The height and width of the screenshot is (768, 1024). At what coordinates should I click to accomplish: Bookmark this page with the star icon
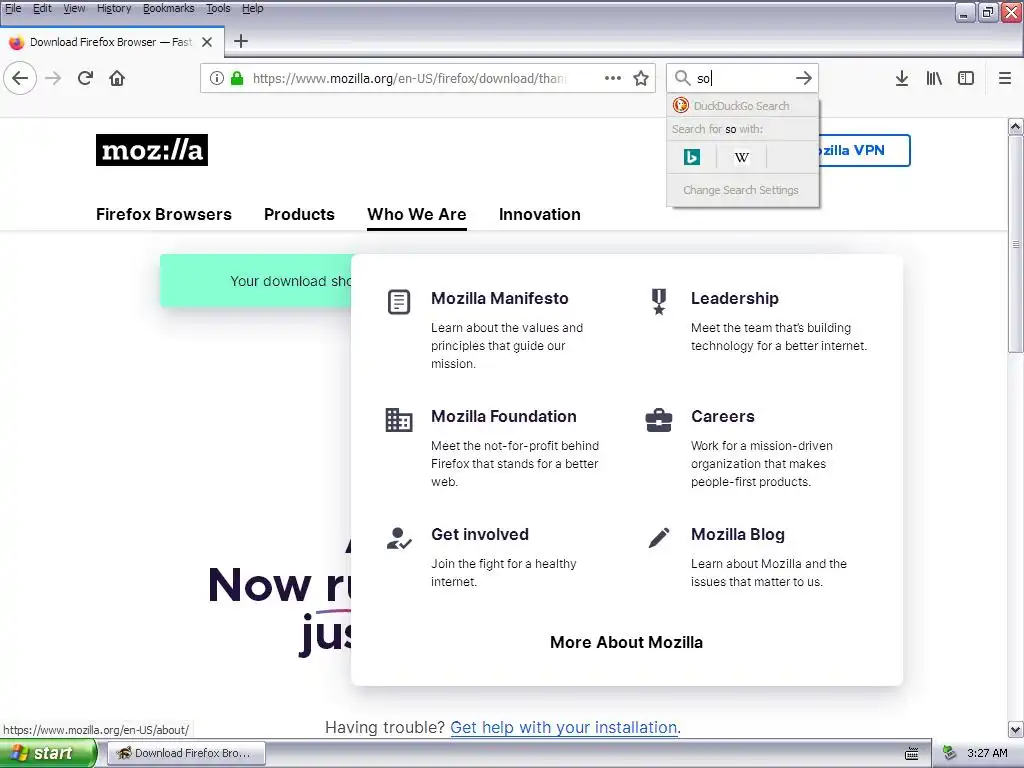point(641,78)
